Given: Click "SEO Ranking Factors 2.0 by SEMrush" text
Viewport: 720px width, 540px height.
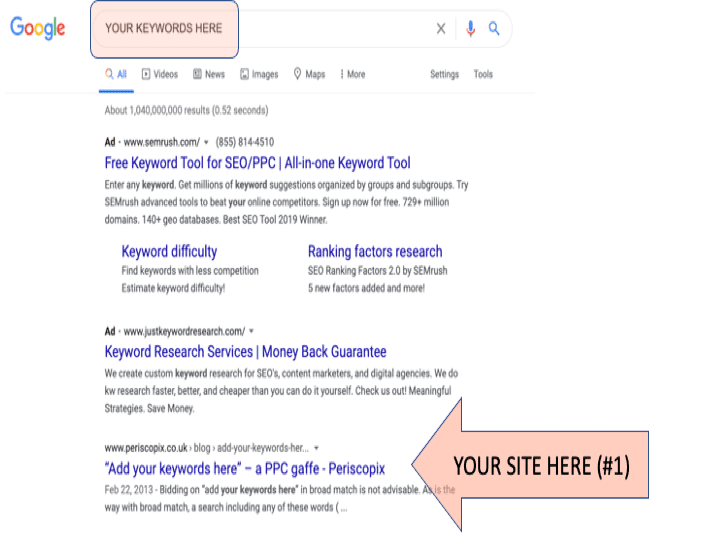Looking at the screenshot, I should coord(377,271).
